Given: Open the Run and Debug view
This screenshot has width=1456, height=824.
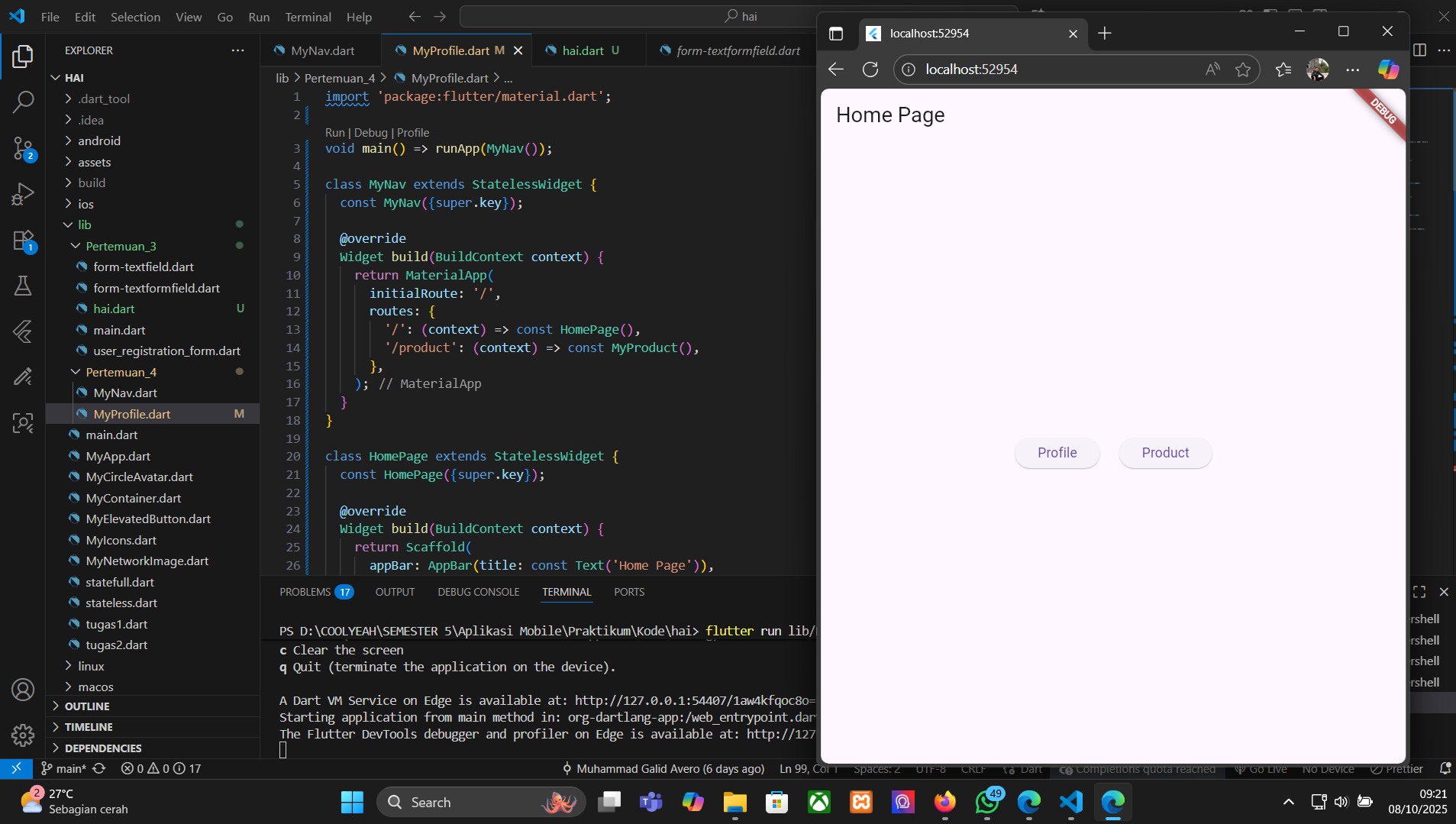Looking at the screenshot, I should click(23, 194).
